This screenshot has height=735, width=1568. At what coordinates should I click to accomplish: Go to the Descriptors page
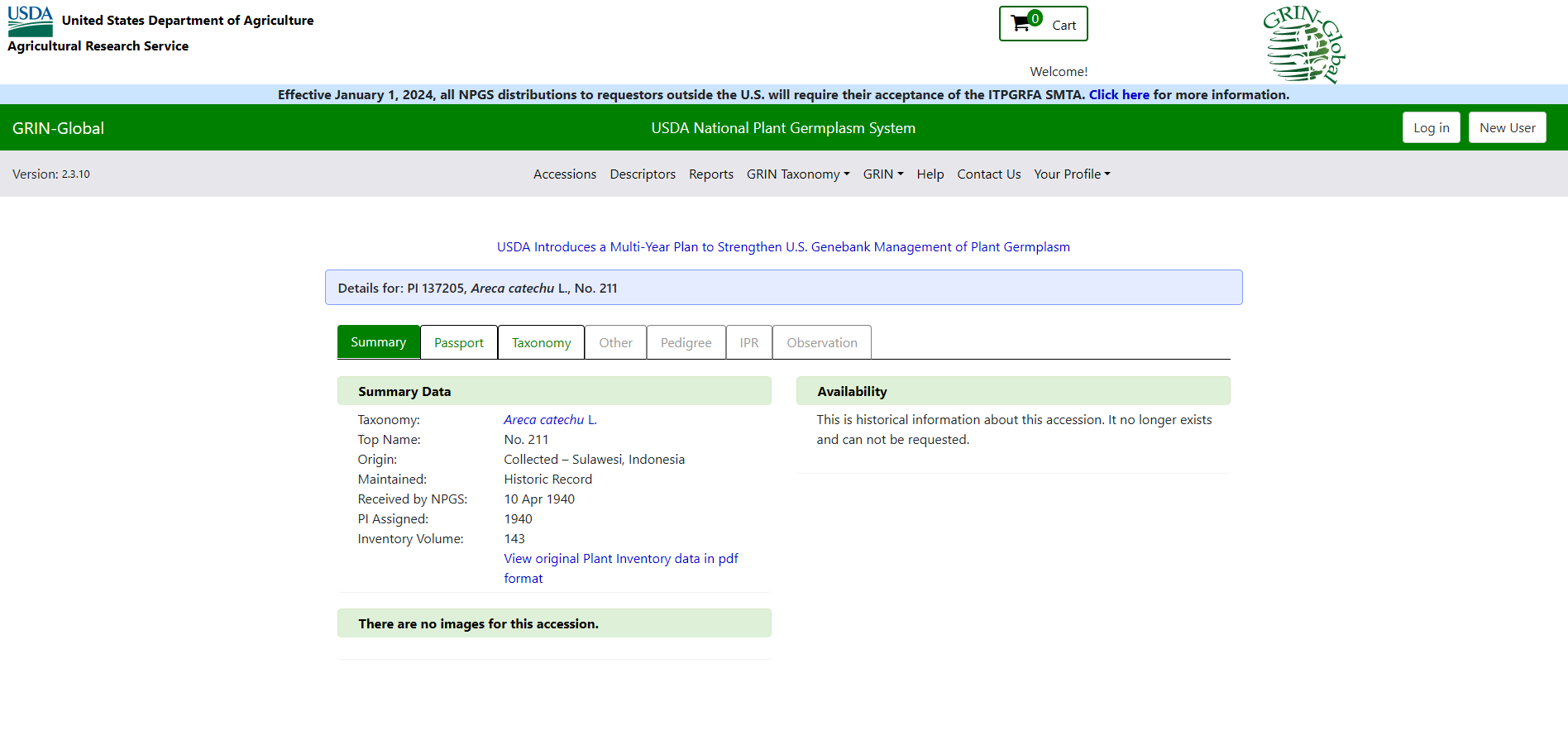click(x=643, y=174)
